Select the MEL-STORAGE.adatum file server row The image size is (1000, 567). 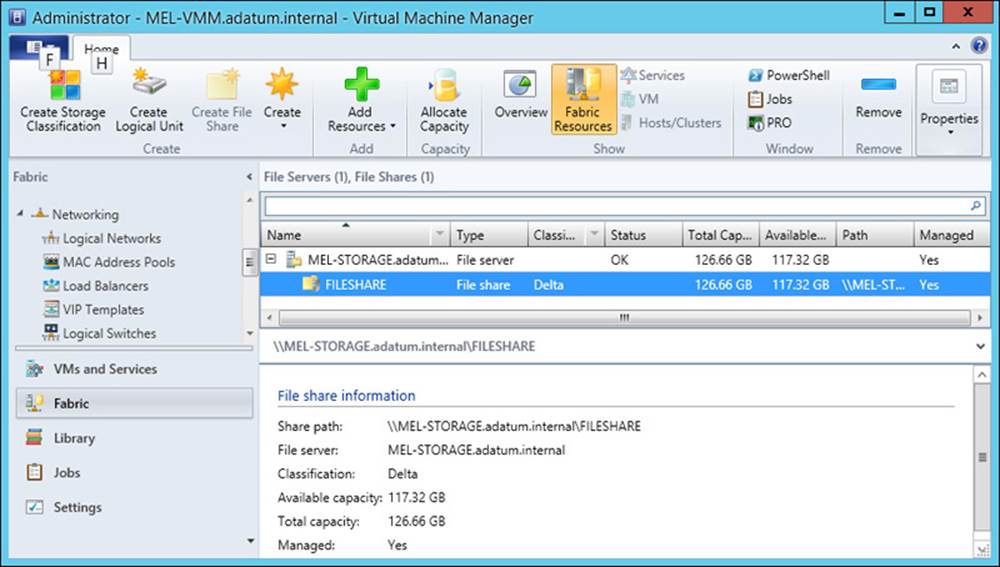coord(625,260)
